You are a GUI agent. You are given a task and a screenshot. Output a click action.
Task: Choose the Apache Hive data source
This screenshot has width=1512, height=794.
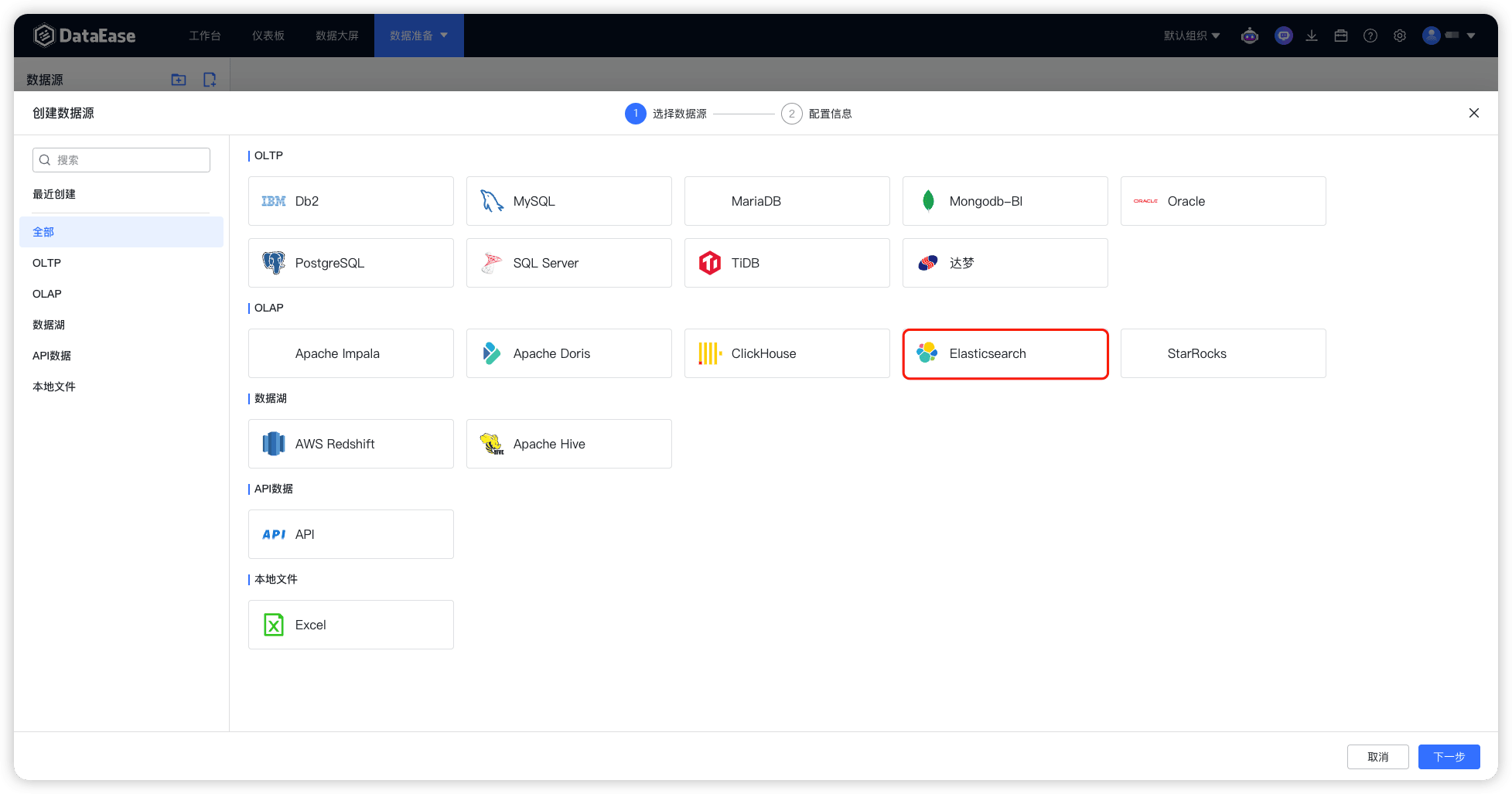(568, 444)
